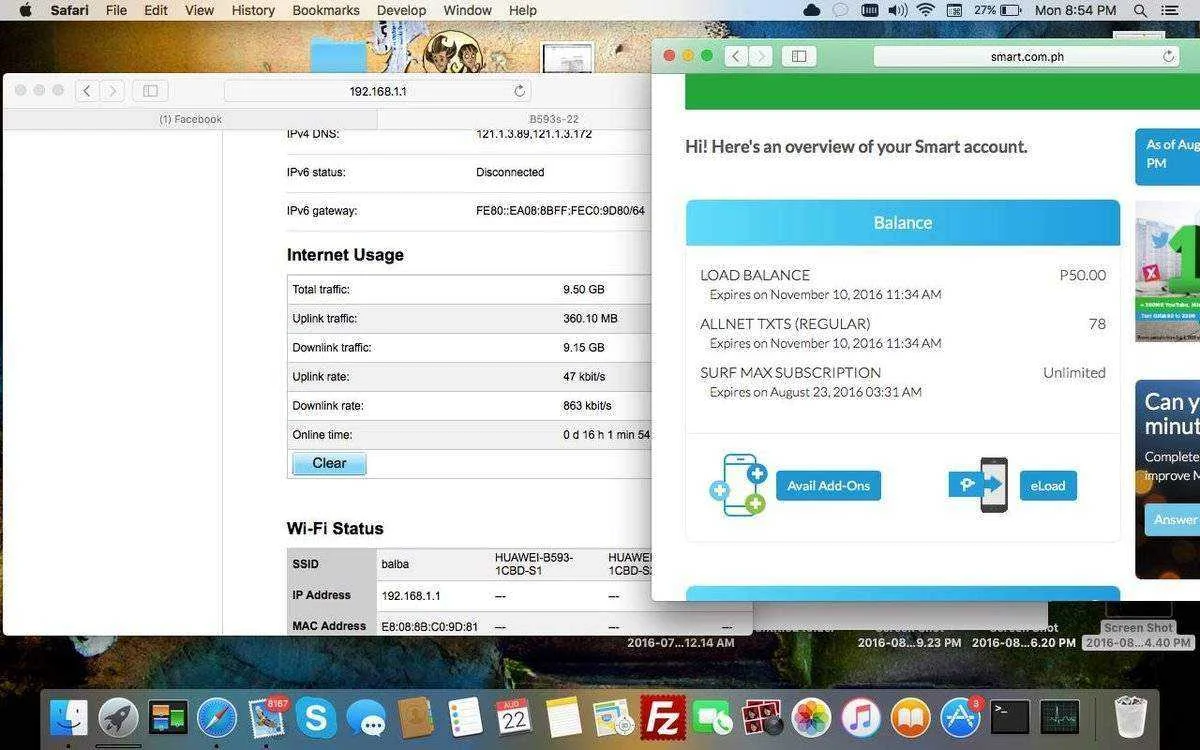The width and height of the screenshot is (1200, 750).
Task: Launch Skype from the dock
Action: pos(316,718)
